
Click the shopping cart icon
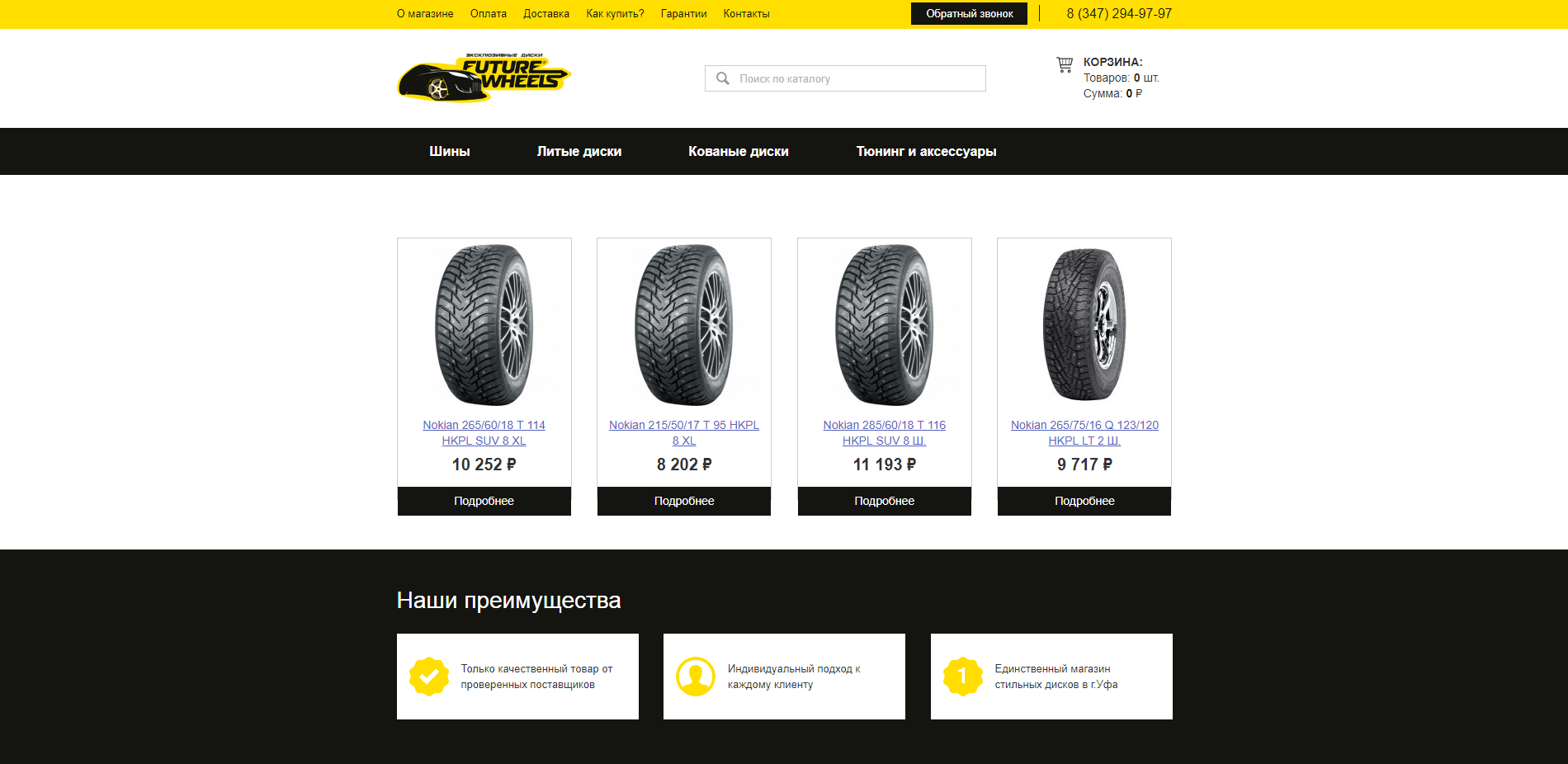coord(1065,64)
